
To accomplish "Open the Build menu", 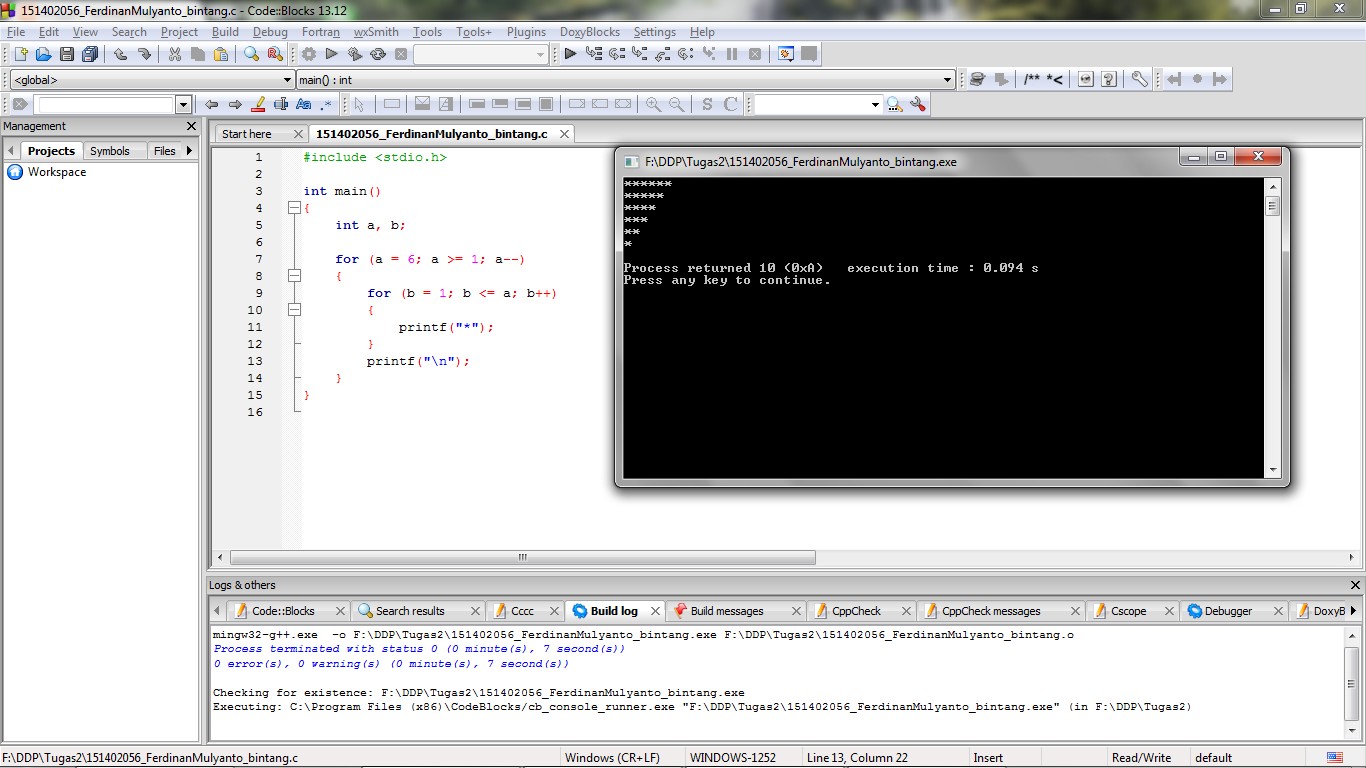I will point(225,32).
